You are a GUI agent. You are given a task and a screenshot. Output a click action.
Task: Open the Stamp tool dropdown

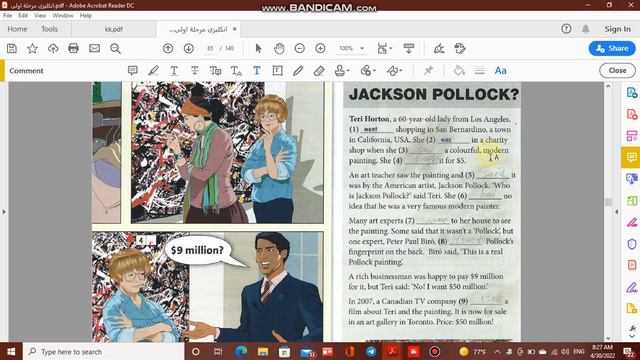(x=342, y=71)
